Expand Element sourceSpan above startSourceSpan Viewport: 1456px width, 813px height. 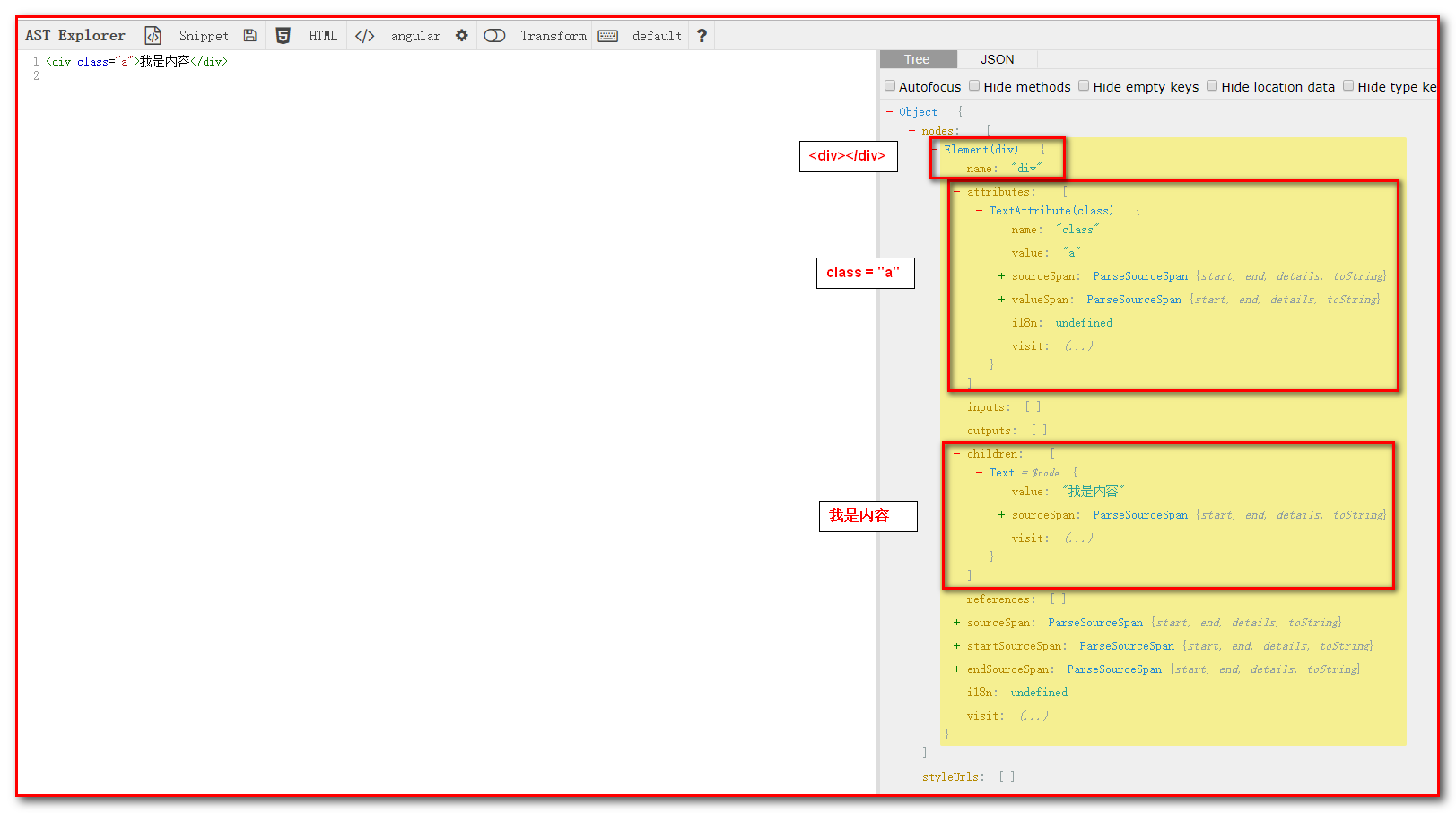pos(956,623)
